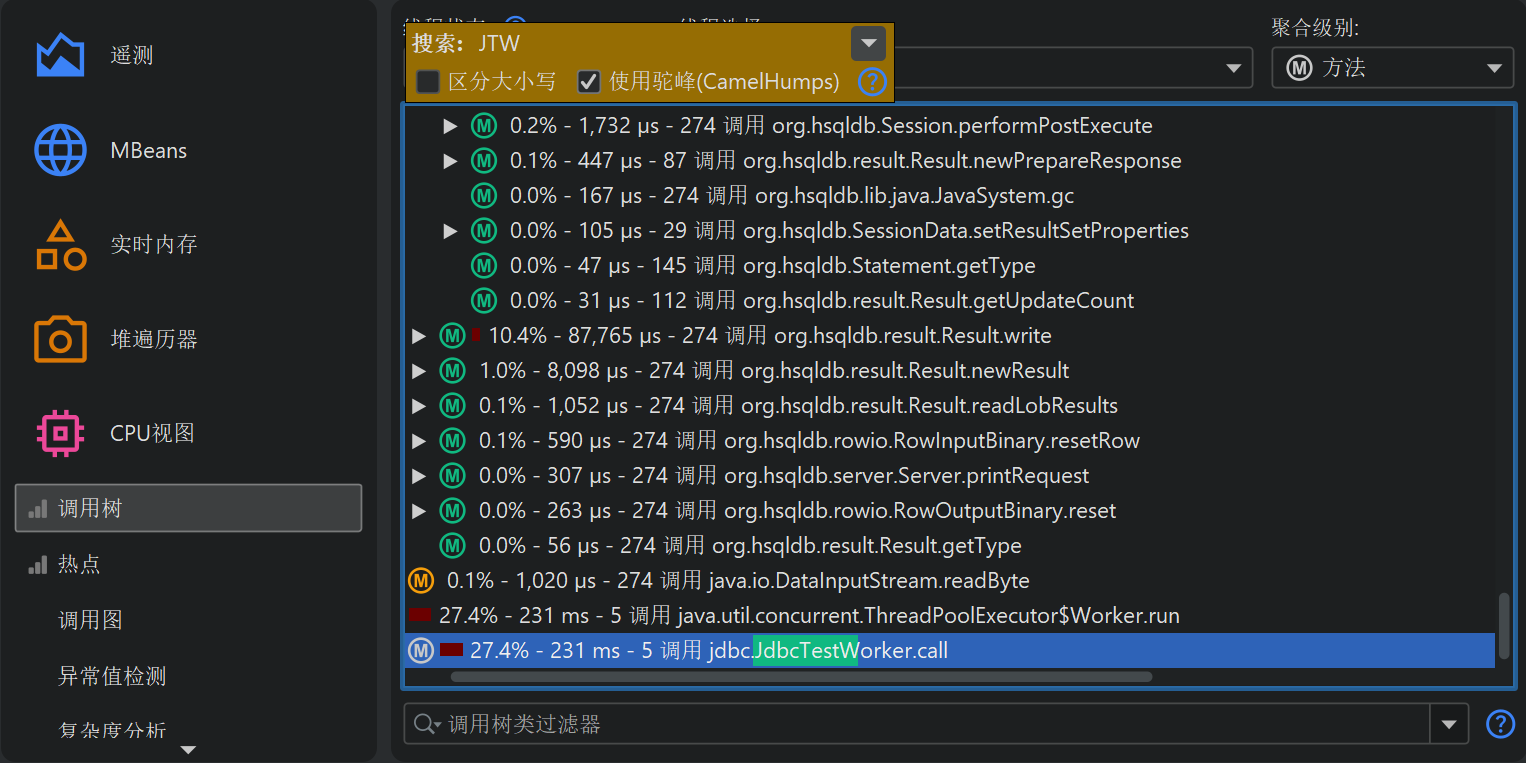The height and width of the screenshot is (763, 1526).
Task: Click help icon in search popup
Action: tap(872, 82)
